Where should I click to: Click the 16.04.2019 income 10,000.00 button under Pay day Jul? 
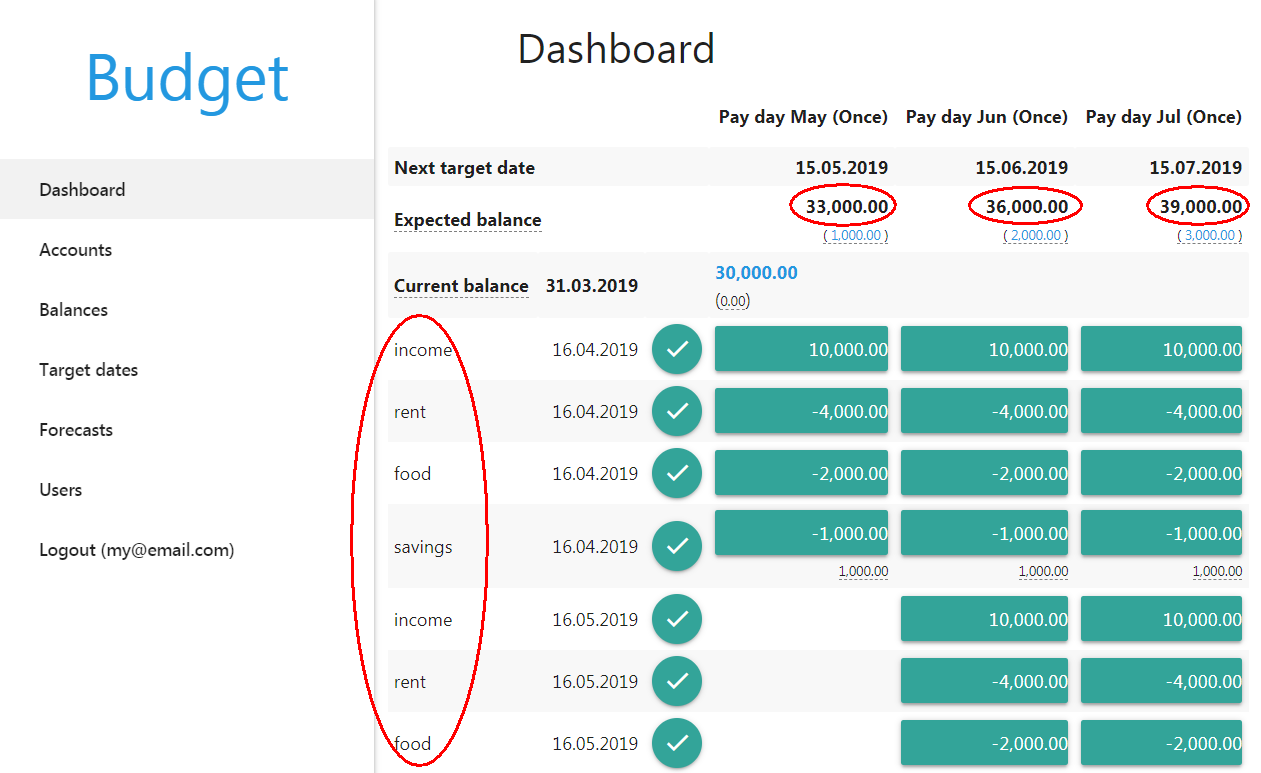click(1161, 349)
